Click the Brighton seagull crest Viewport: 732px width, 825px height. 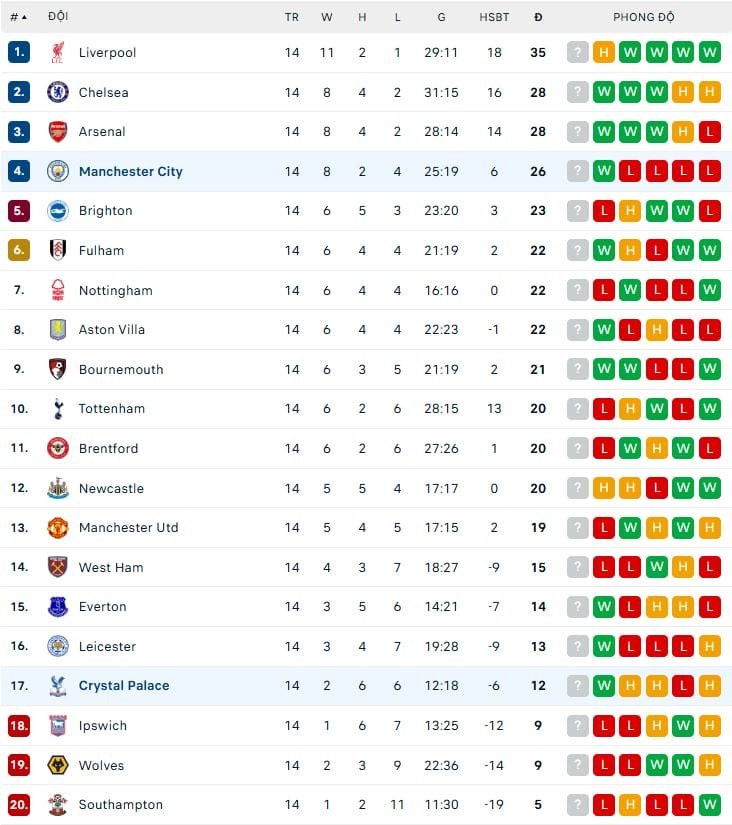[57, 211]
